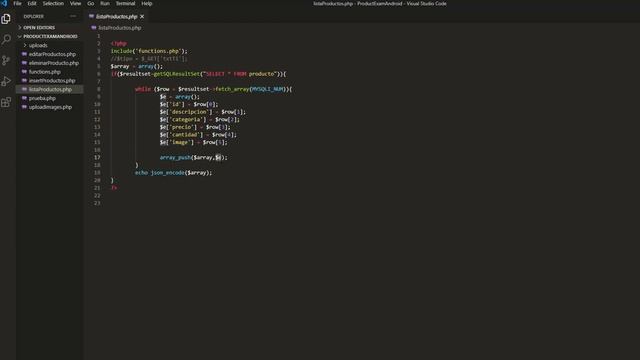Click the $e['cantidad'] assignment line
Image resolution: width=640 pixels, height=360 pixels.
[x=198, y=135]
